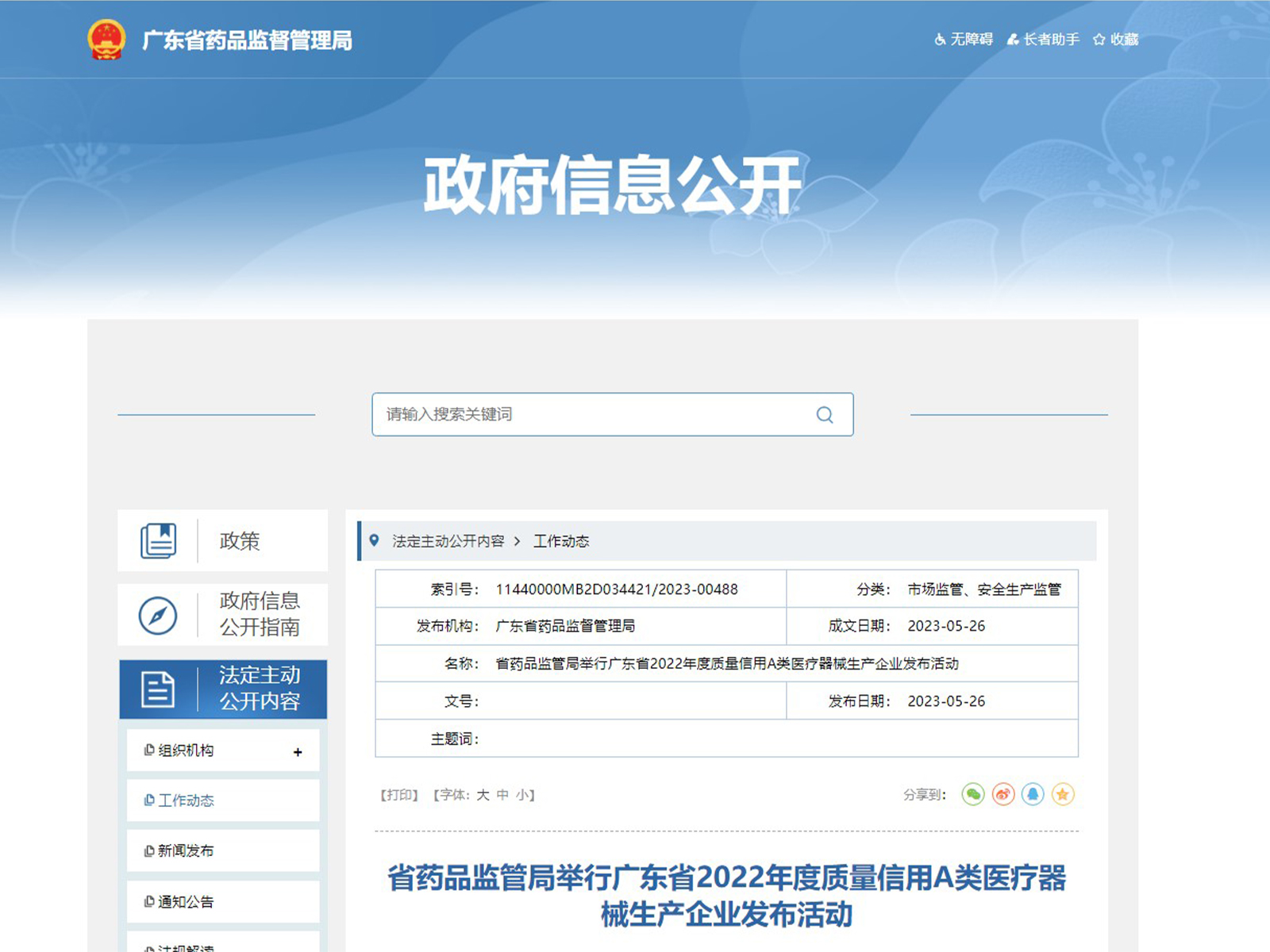
Task: Enable 无障碍 accessibility mode
Action: [x=964, y=40]
